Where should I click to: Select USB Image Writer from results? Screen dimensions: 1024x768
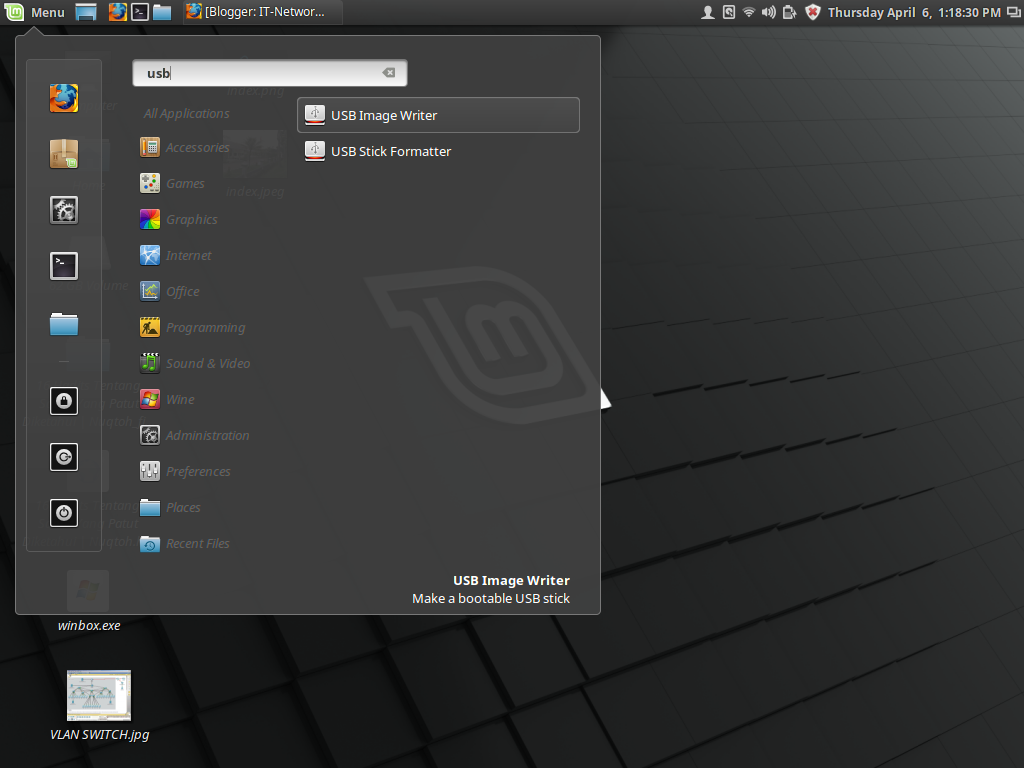(x=437, y=114)
